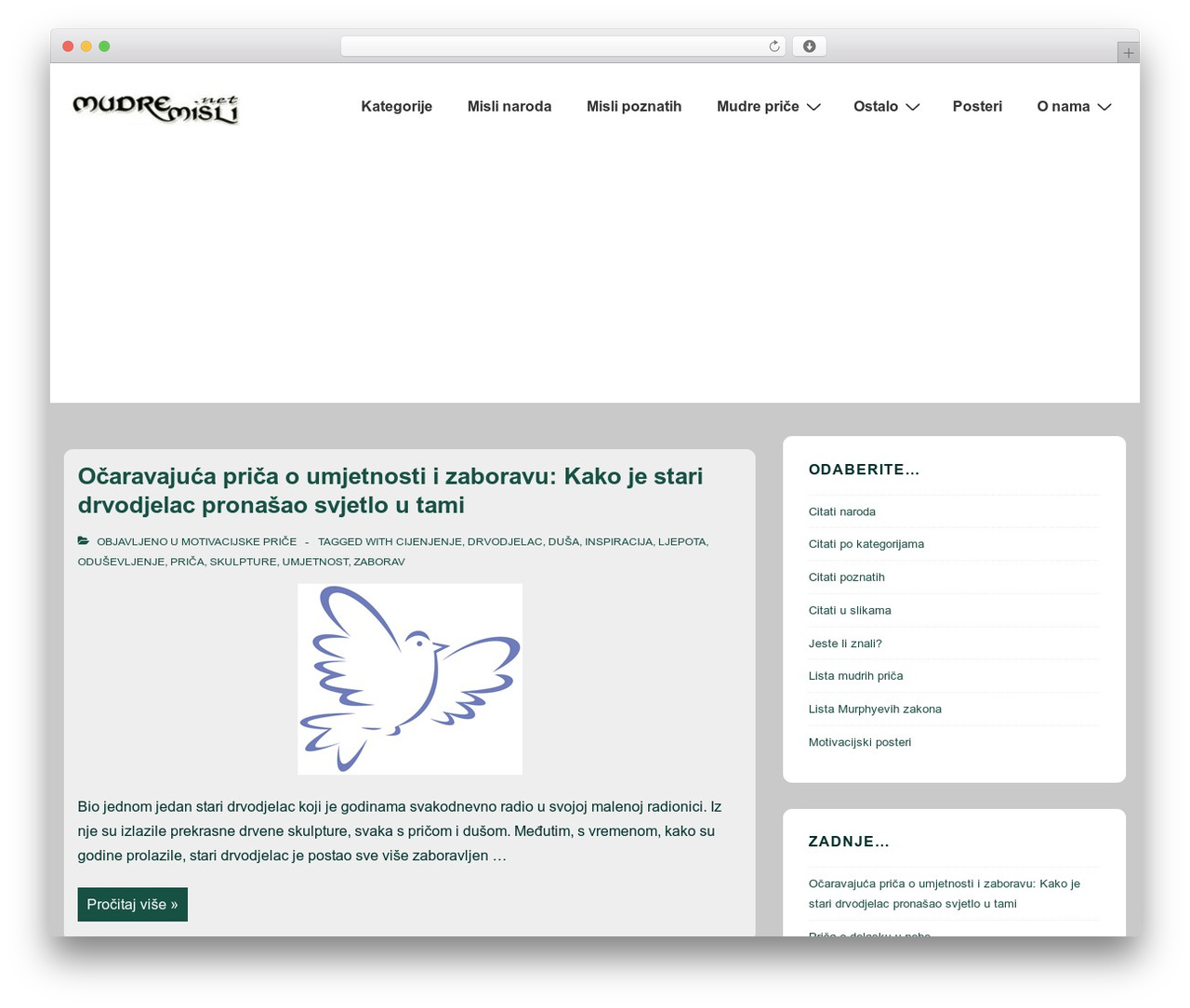
Task: Expand the Mudre priče menu chevron
Action: [813, 107]
